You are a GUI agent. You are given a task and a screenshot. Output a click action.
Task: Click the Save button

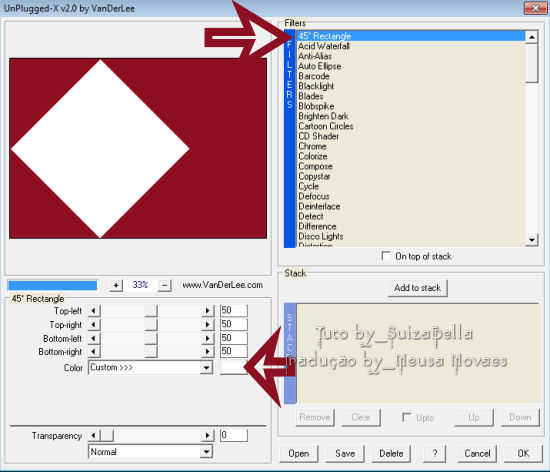(345, 454)
